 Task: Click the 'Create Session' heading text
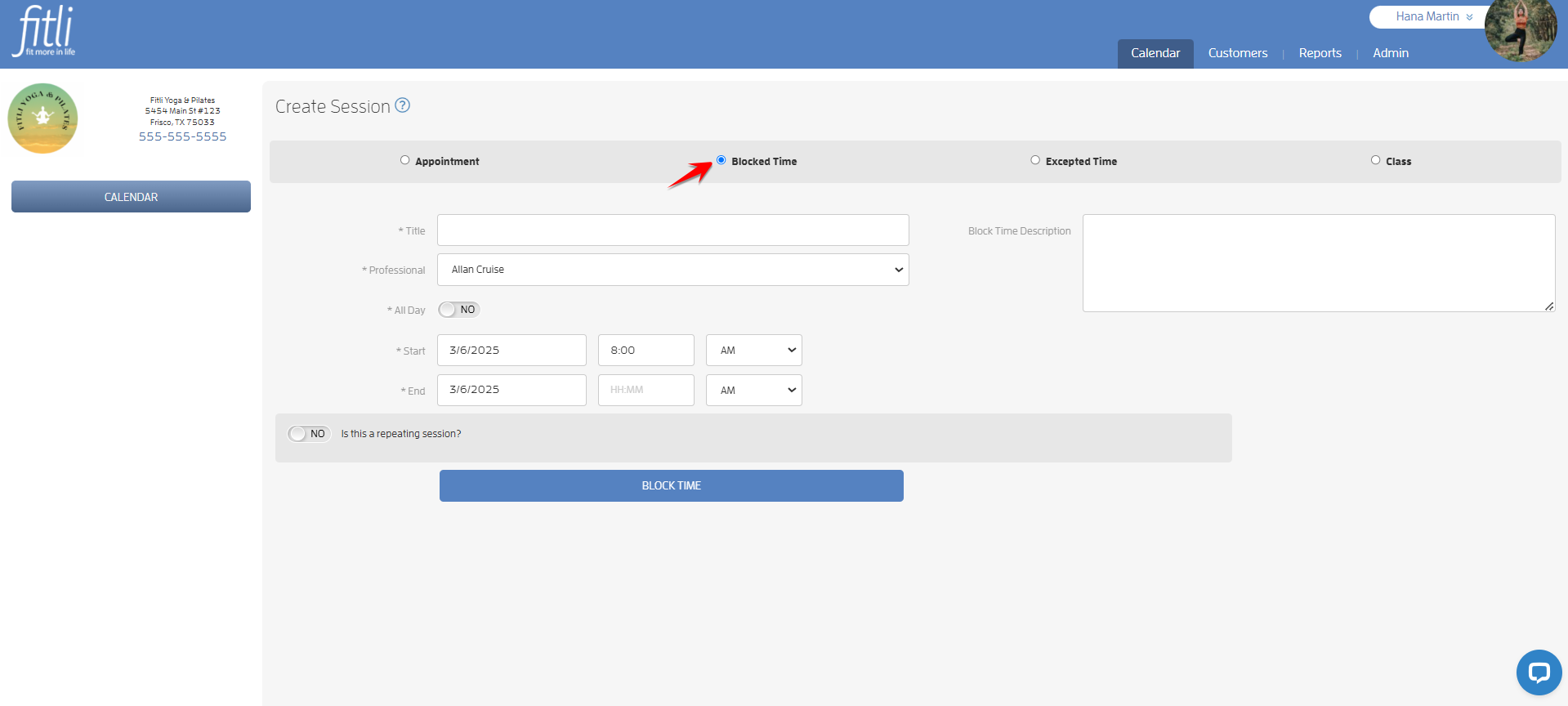point(333,106)
